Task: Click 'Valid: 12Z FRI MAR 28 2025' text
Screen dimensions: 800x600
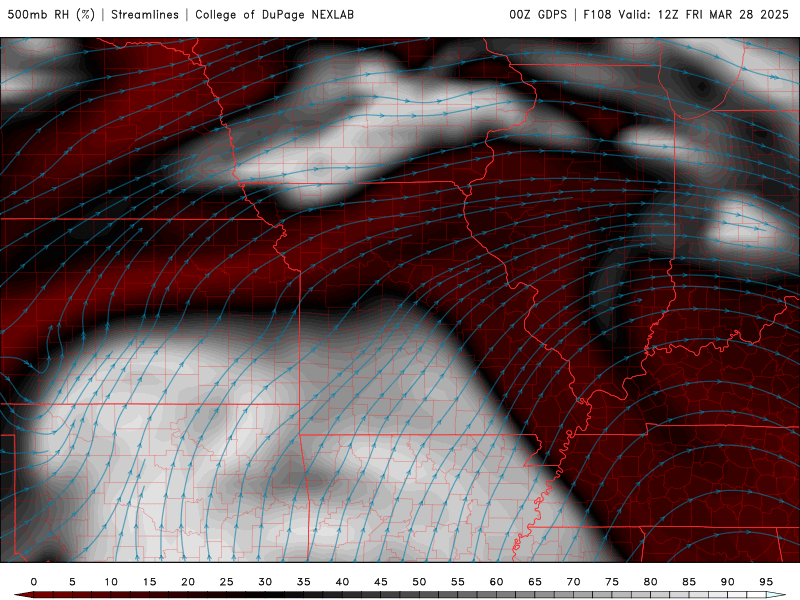Action: coord(704,15)
